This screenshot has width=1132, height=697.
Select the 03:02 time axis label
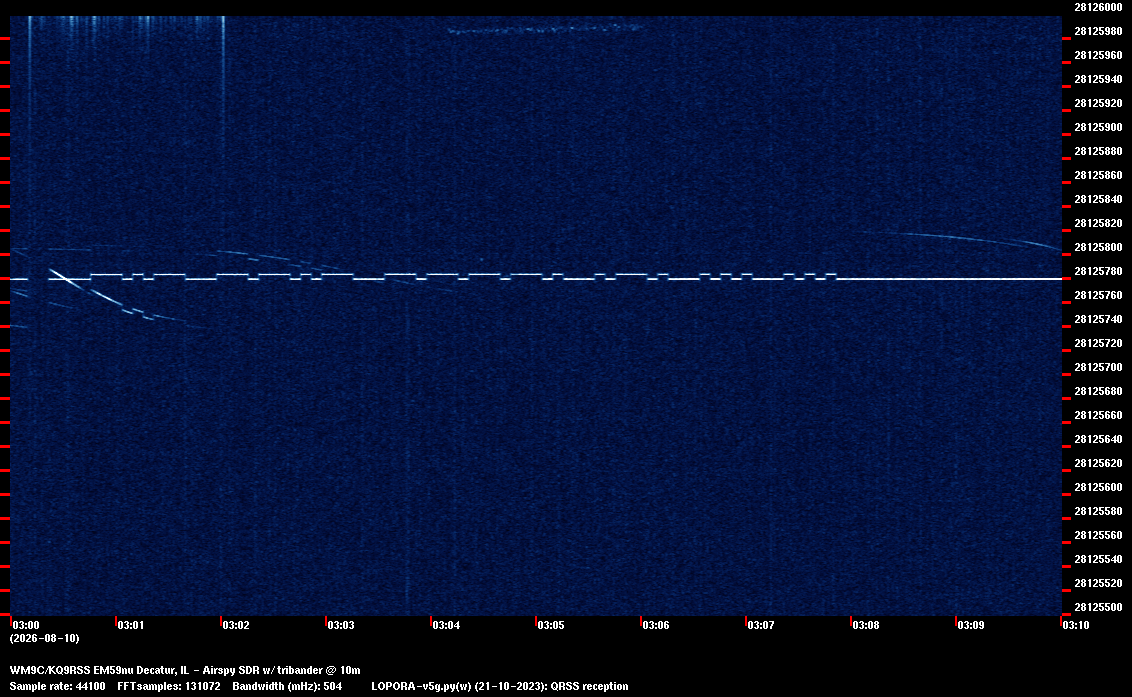tap(236, 625)
